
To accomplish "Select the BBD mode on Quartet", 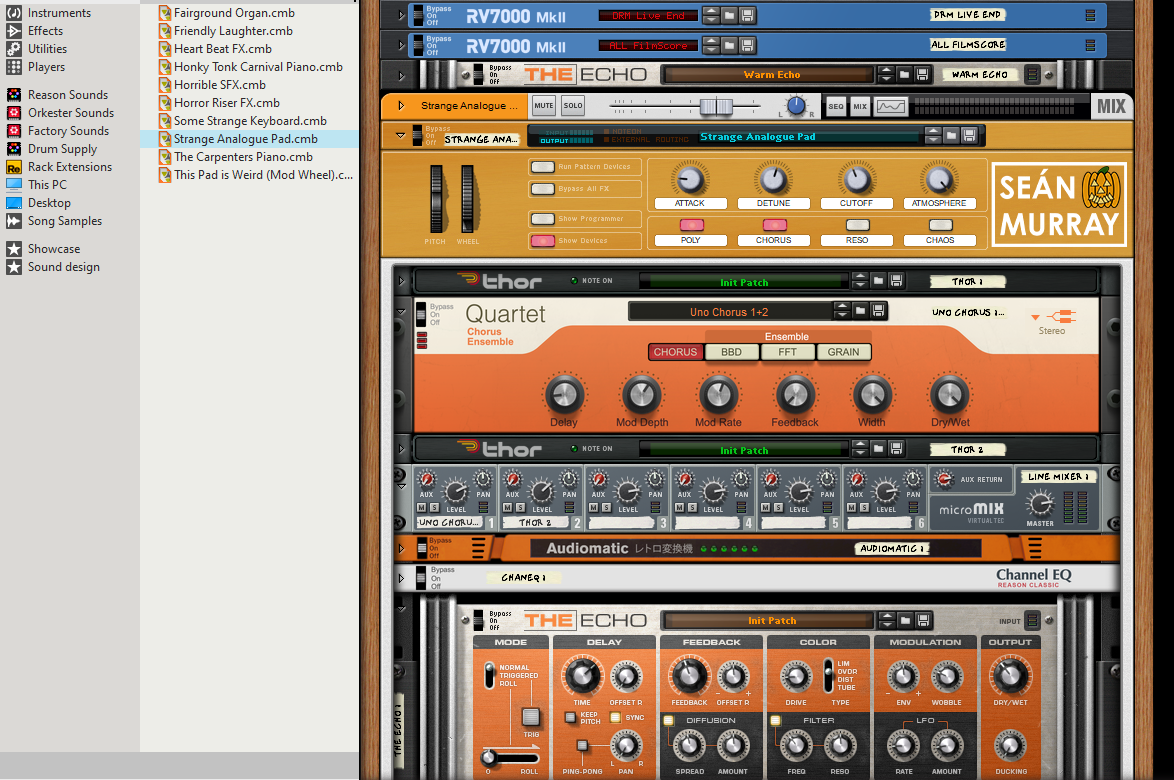I will pyautogui.click(x=731, y=352).
